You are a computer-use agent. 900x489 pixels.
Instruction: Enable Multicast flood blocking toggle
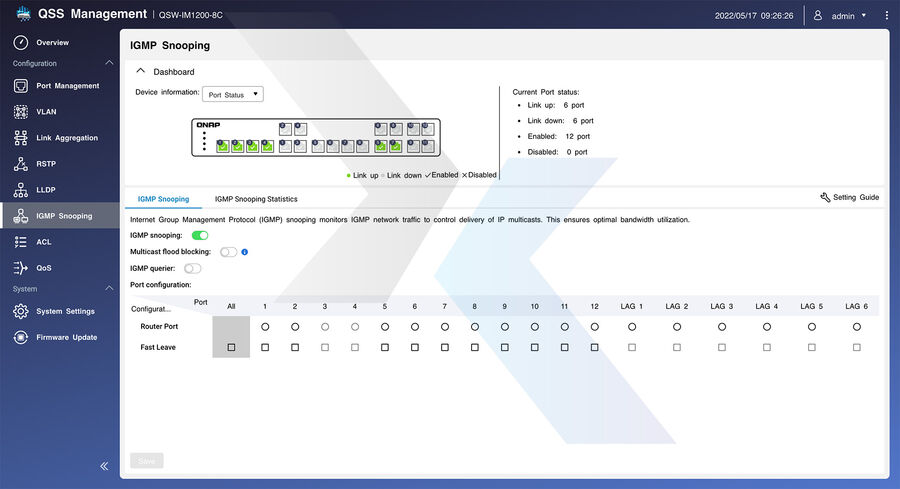229,252
